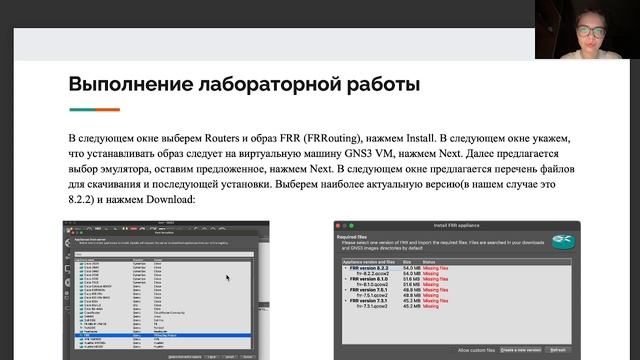
Task: Click the Install FRR appliance title bar text
Action: tap(456, 226)
